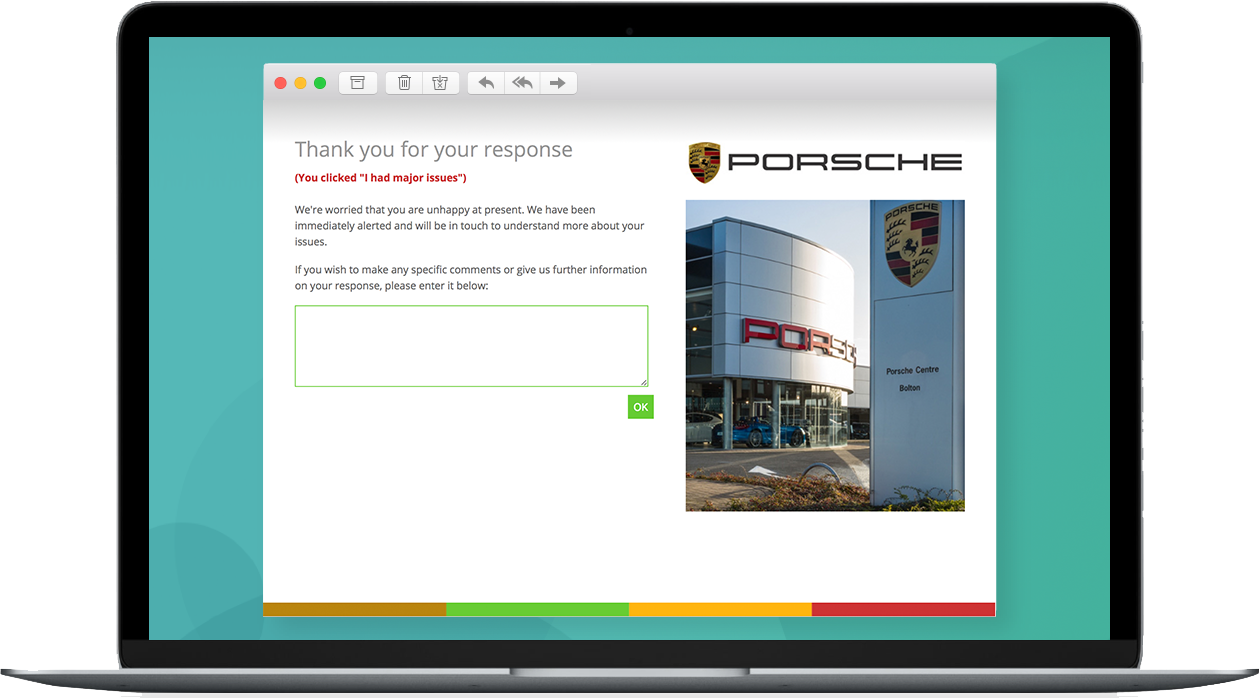Forward the email with the right-arrow icon

[558, 83]
